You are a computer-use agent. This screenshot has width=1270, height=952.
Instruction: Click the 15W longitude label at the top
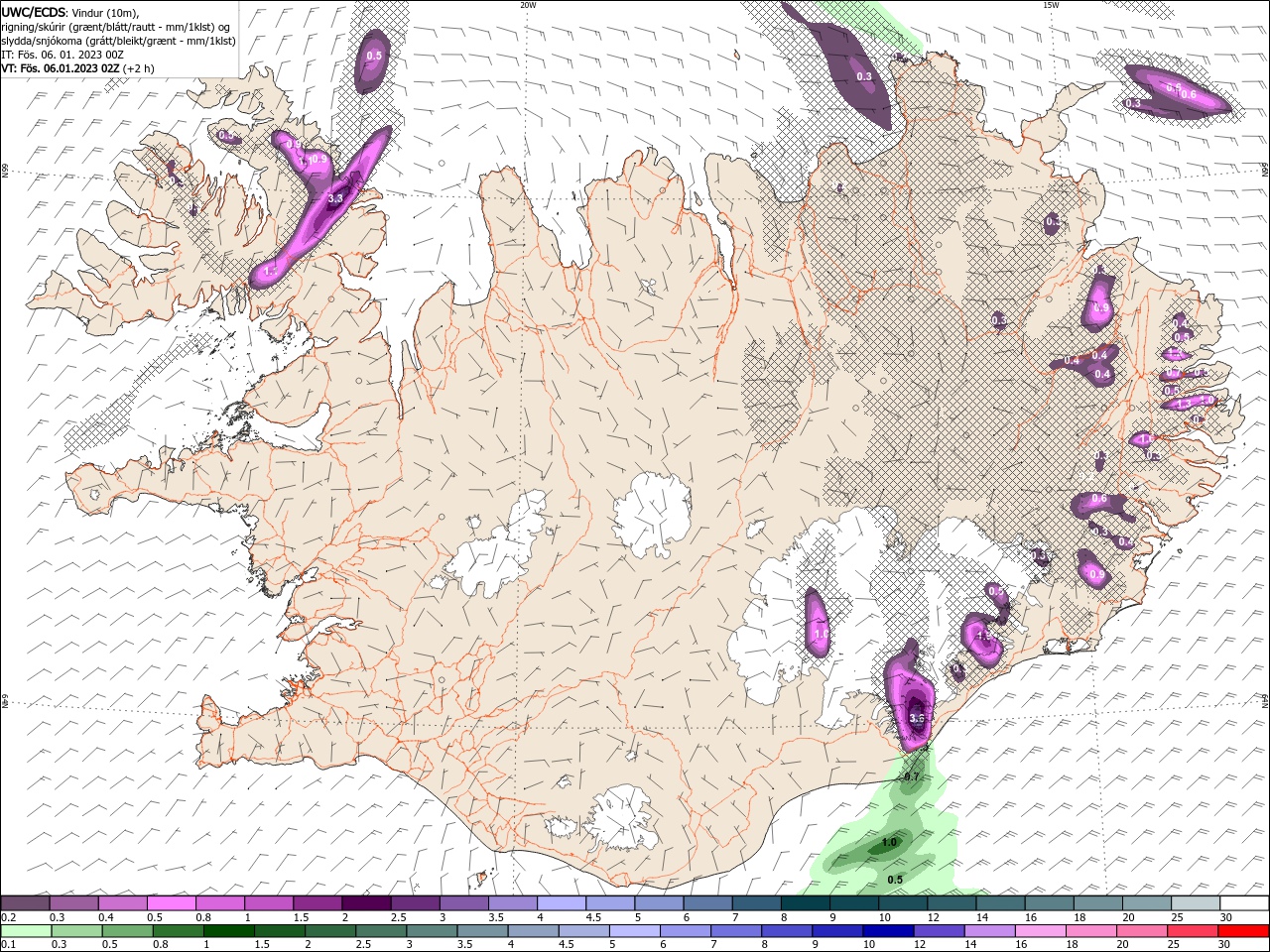point(1051,4)
